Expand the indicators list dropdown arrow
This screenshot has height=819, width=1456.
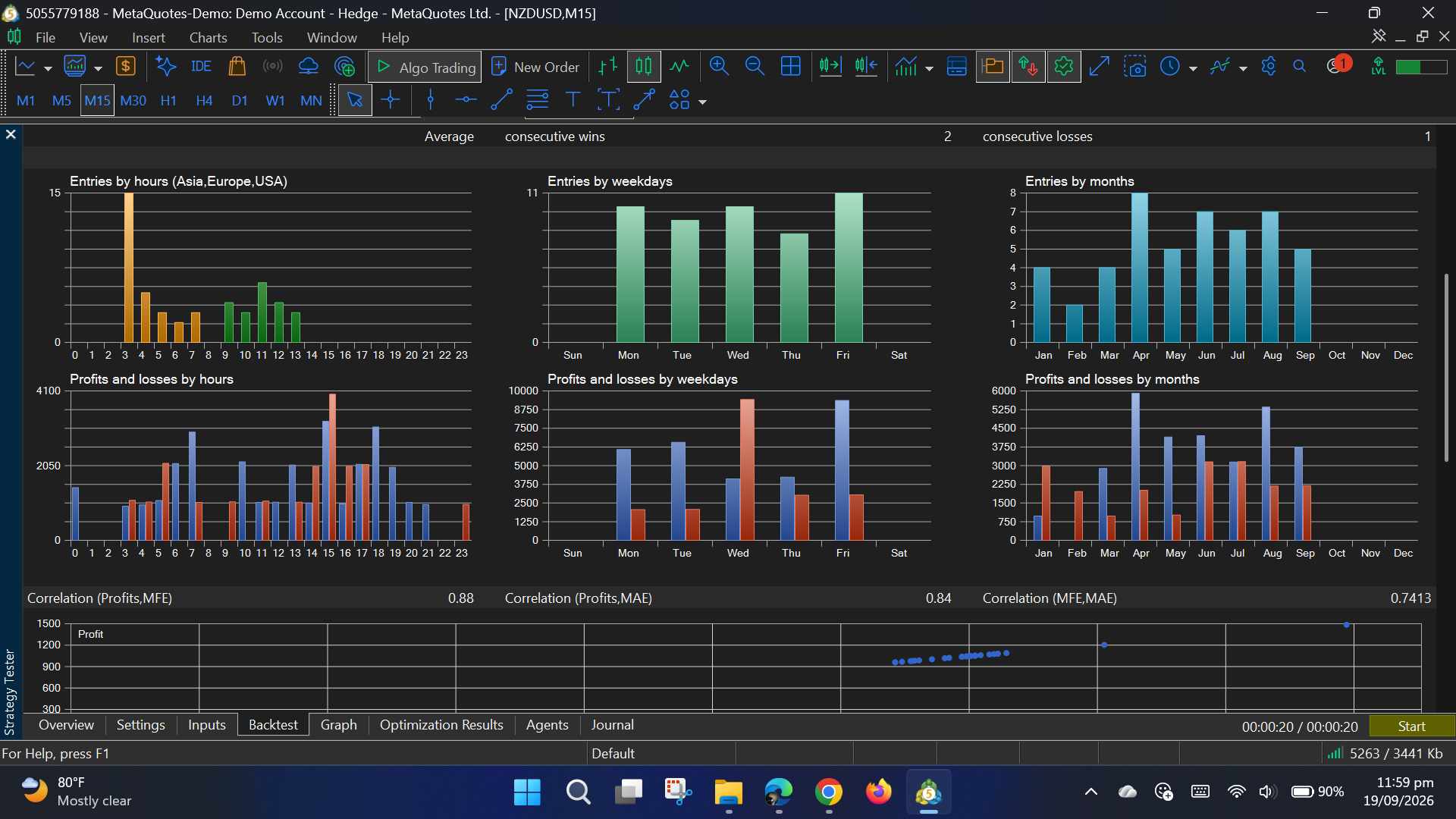pyautogui.click(x=929, y=68)
